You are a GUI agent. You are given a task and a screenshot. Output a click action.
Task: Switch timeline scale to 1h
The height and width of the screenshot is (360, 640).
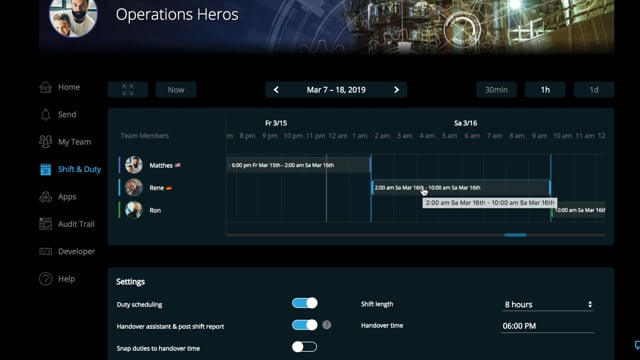[x=545, y=90]
